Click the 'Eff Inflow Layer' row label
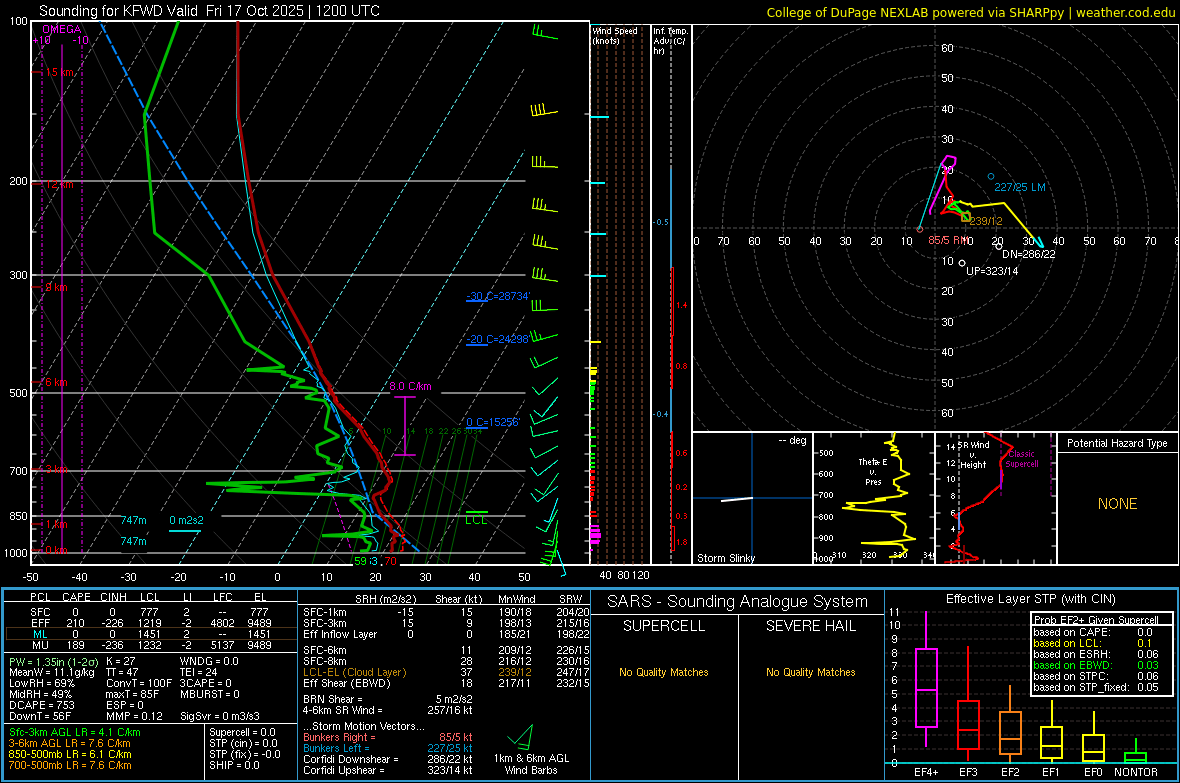The width and height of the screenshot is (1180, 783). click(339, 634)
